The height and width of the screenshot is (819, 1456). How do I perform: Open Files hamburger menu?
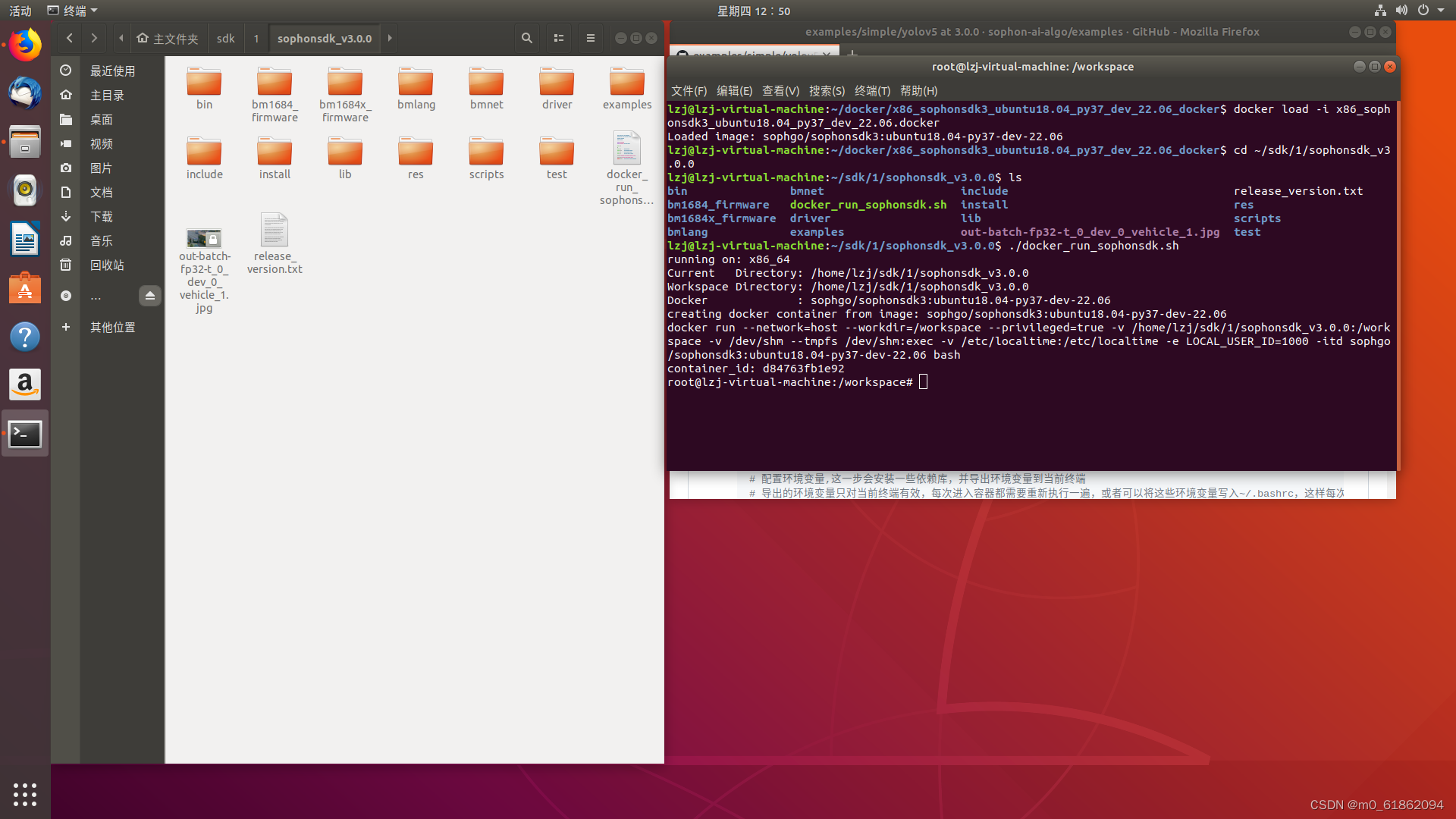point(591,38)
